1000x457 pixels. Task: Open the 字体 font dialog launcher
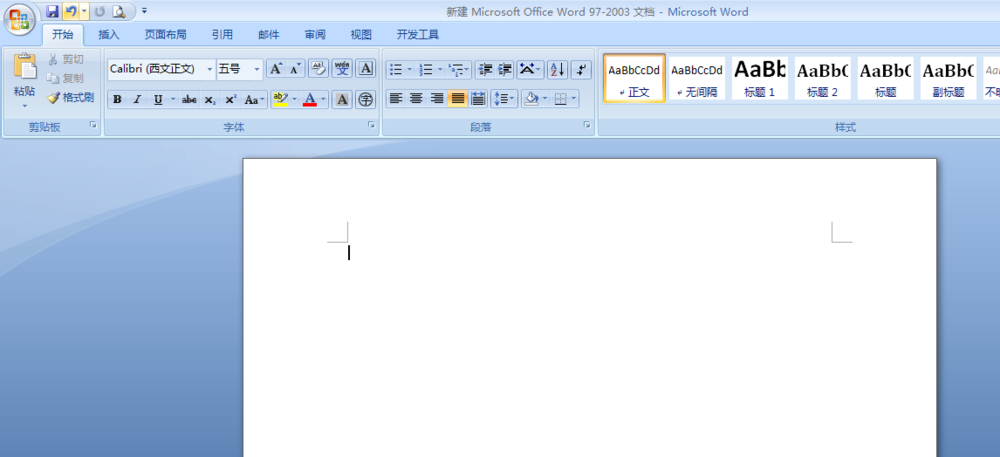point(371,126)
